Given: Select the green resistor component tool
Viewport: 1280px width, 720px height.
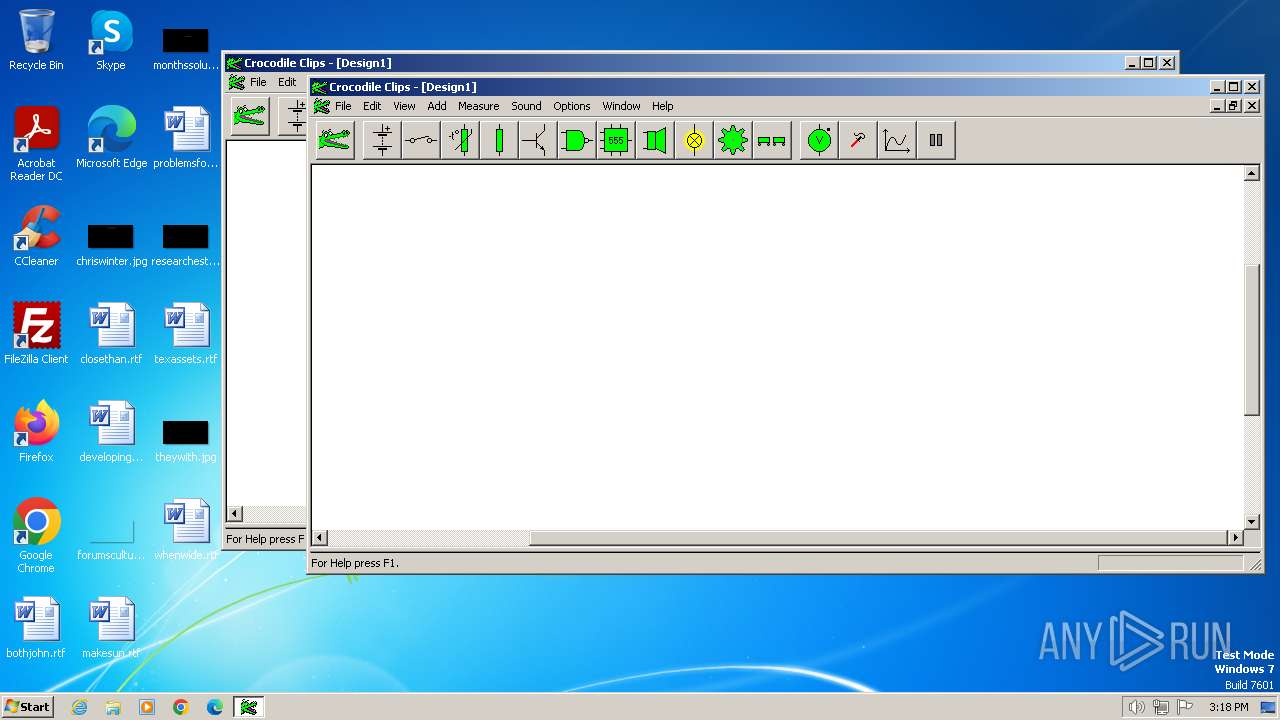Looking at the screenshot, I should pos(499,141).
